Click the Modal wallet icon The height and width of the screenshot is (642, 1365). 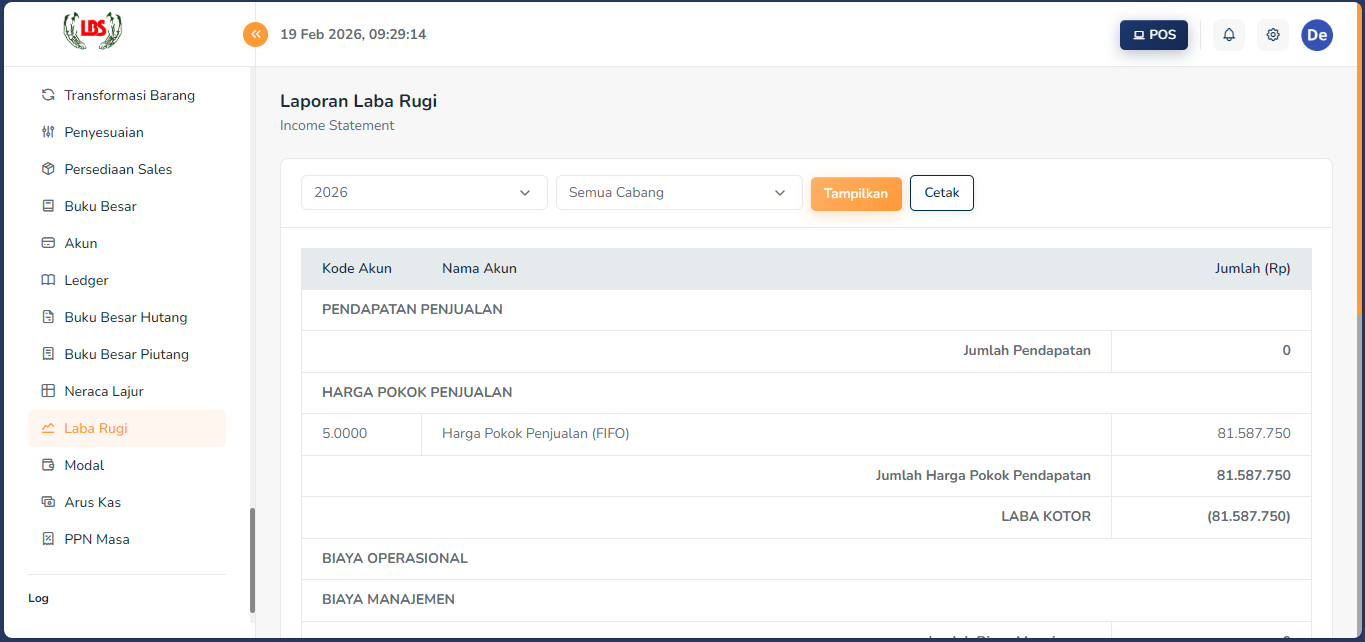tap(48, 465)
